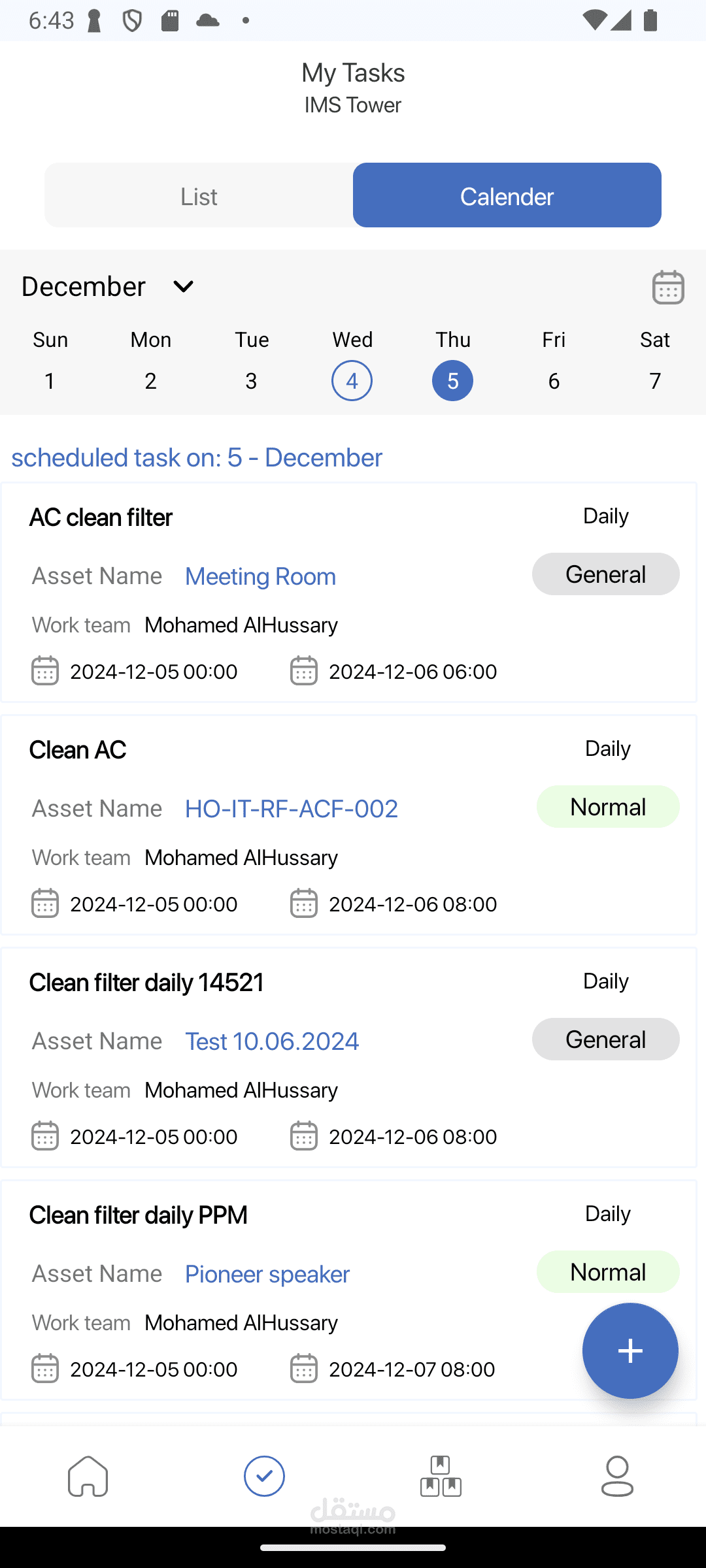Tap start date calendar icon on AC clean filter
Image resolution: width=706 pixels, height=1568 pixels.
pyautogui.click(x=45, y=671)
